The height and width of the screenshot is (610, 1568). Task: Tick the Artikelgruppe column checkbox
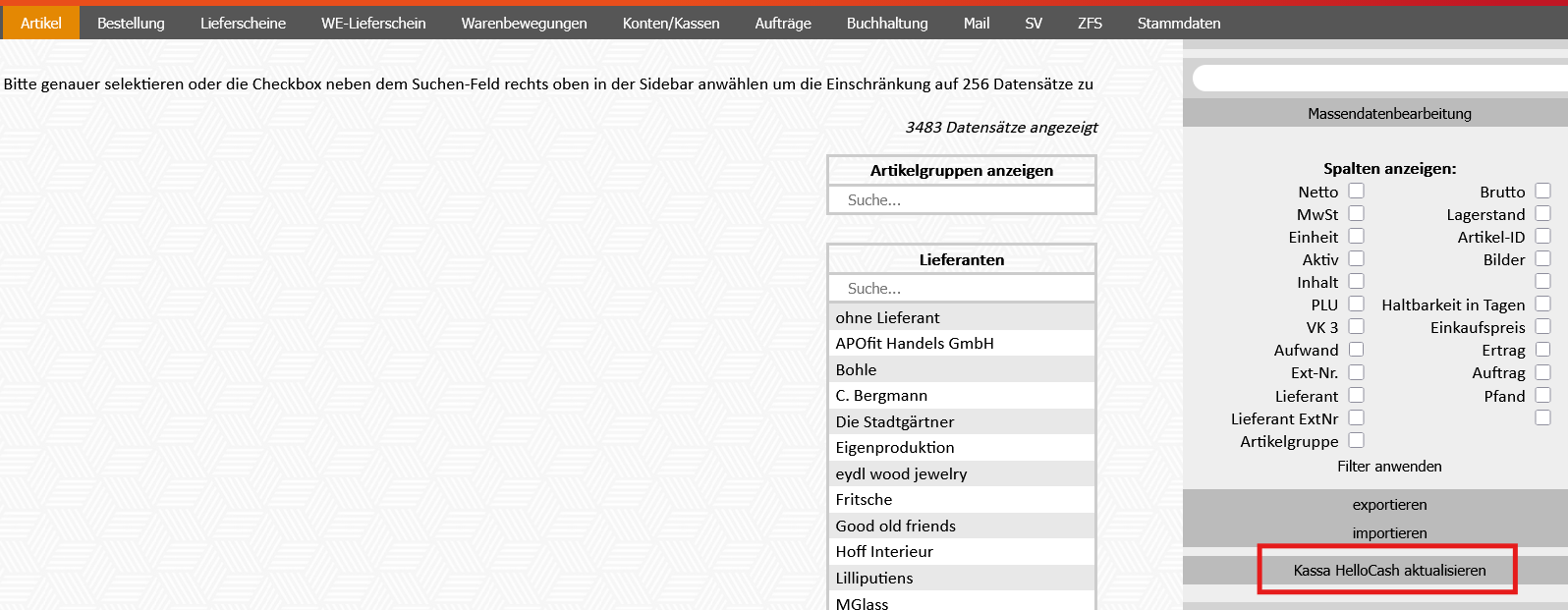click(x=1356, y=441)
